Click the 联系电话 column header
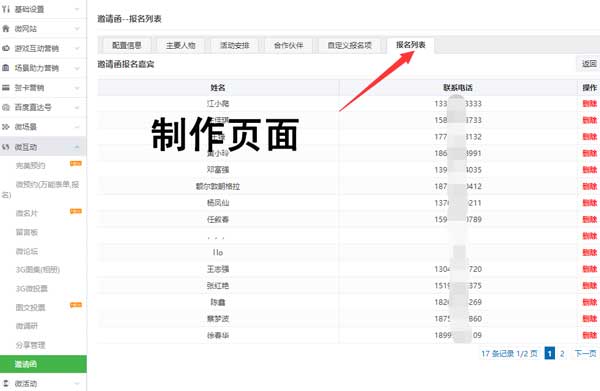The width and height of the screenshot is (600, 391). coord(458,88)
